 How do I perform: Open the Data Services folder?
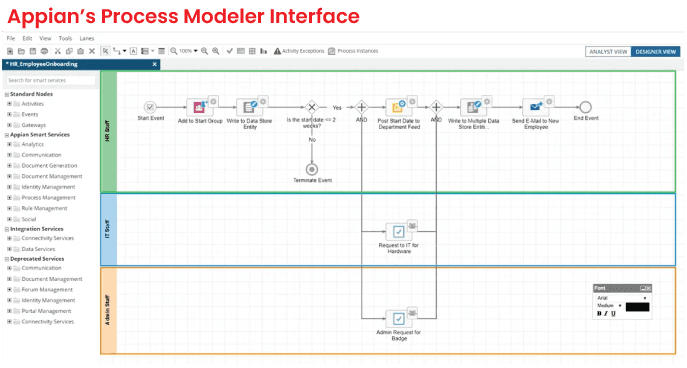tap(38, 249)
